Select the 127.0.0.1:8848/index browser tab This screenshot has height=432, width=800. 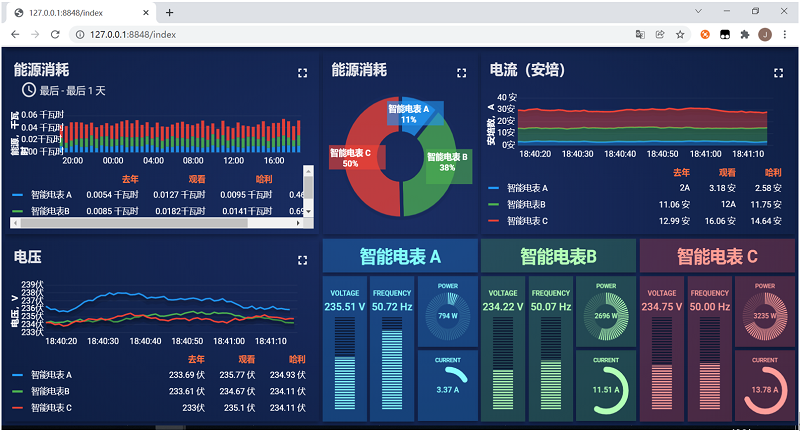tap(80, 12)
